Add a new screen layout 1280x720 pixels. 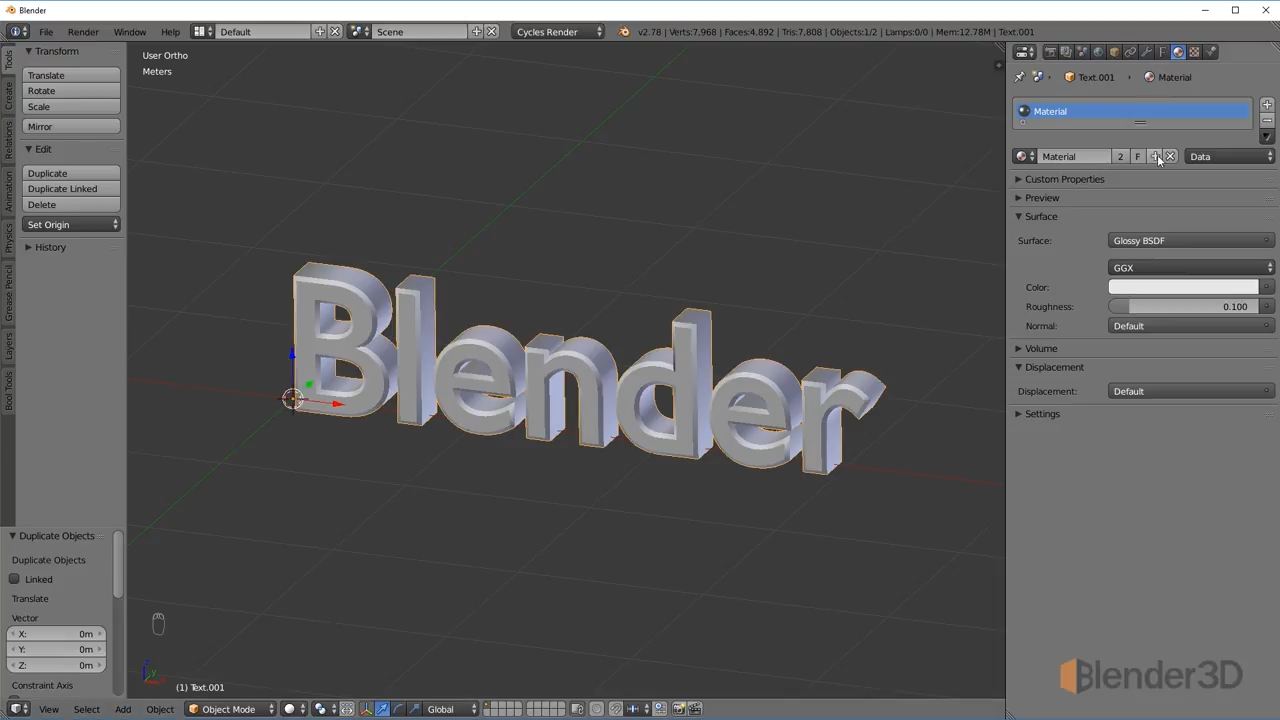[320, 32]
